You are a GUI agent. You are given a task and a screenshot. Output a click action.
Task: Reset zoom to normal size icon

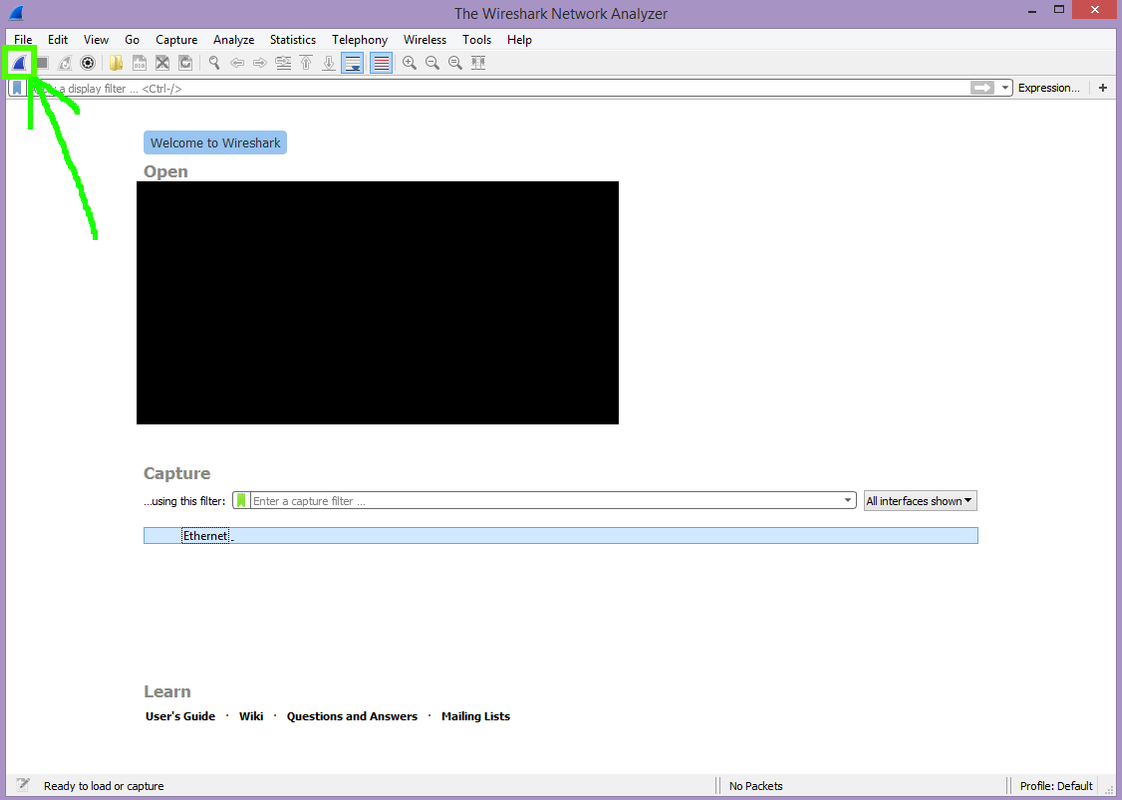point(455,63)
